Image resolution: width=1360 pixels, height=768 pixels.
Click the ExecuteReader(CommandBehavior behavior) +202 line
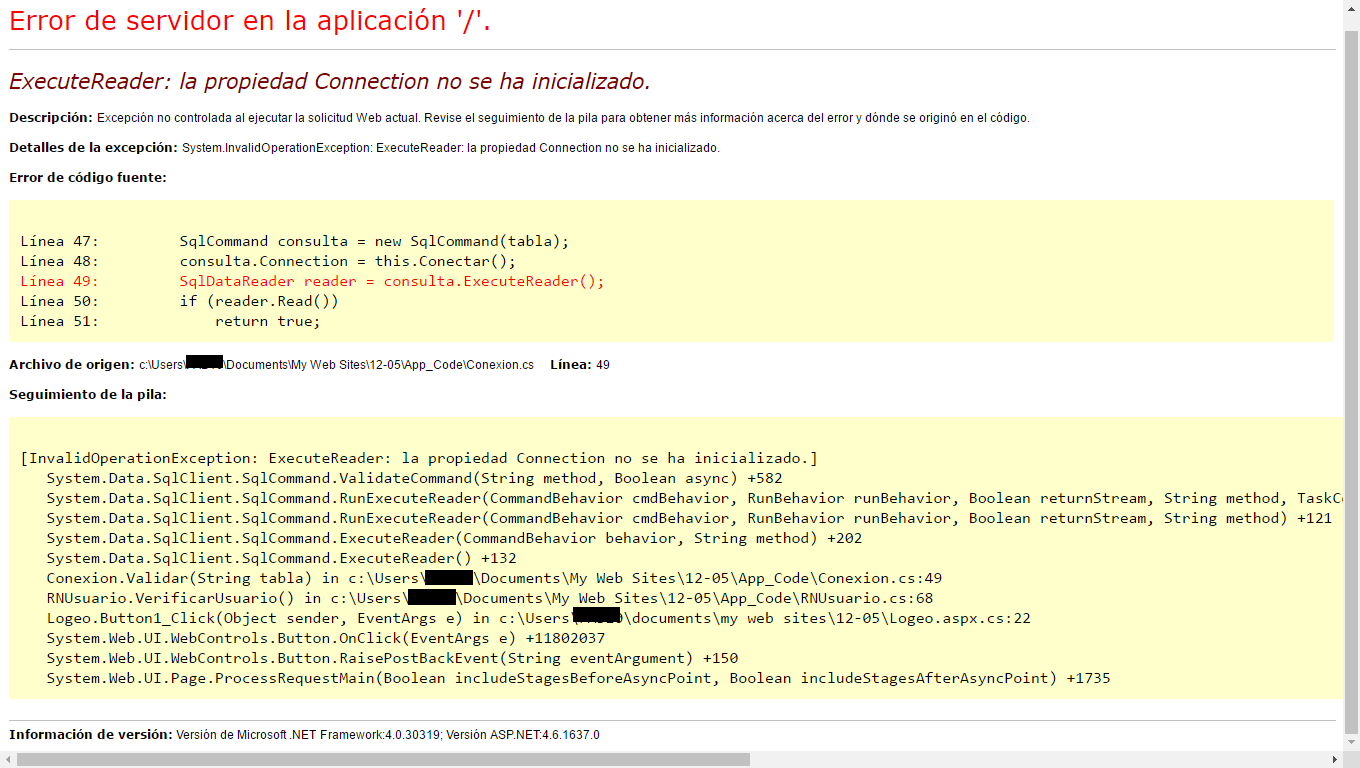point(454,538)
